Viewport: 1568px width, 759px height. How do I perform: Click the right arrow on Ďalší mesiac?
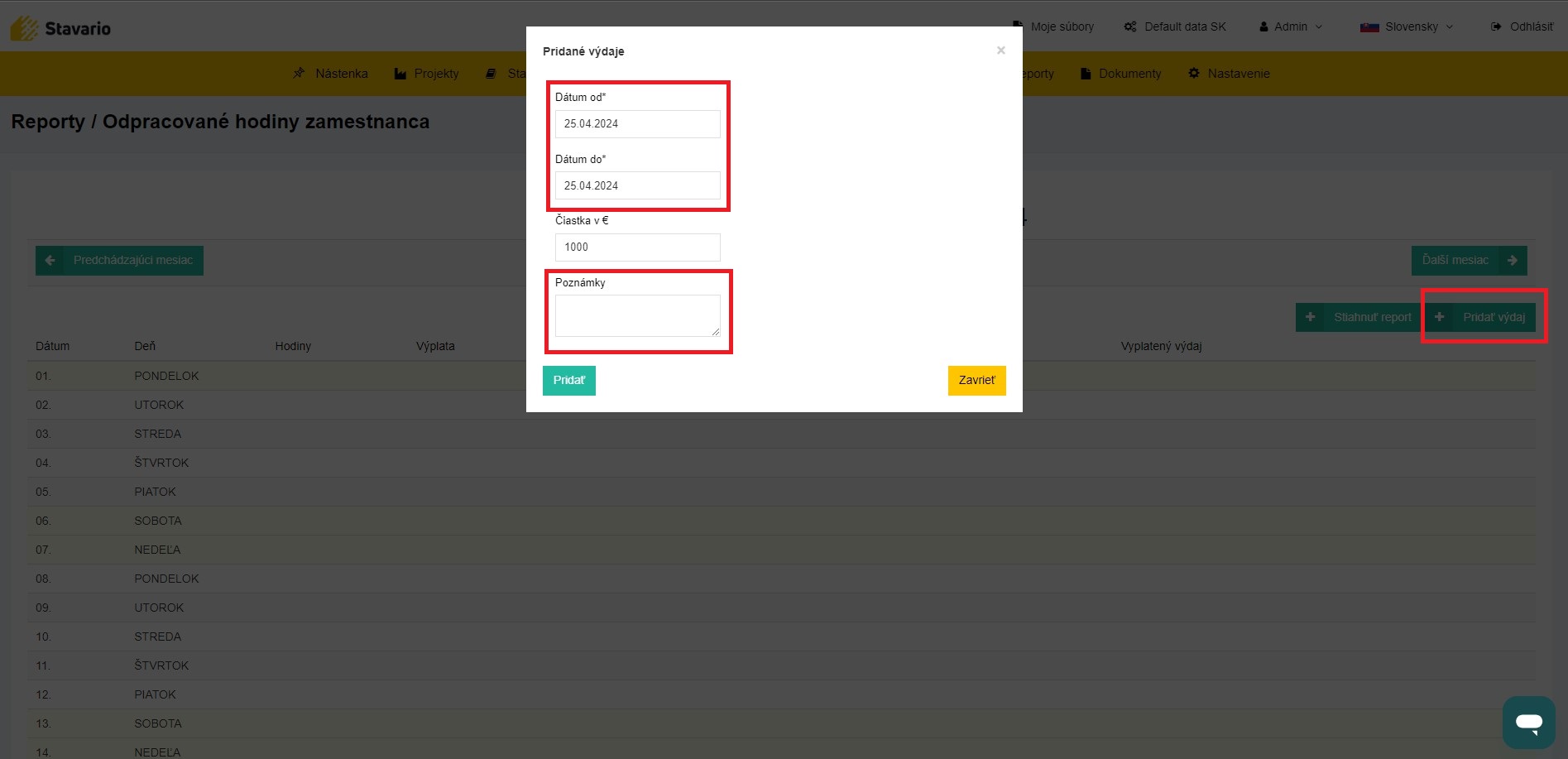click(1513, 260)
